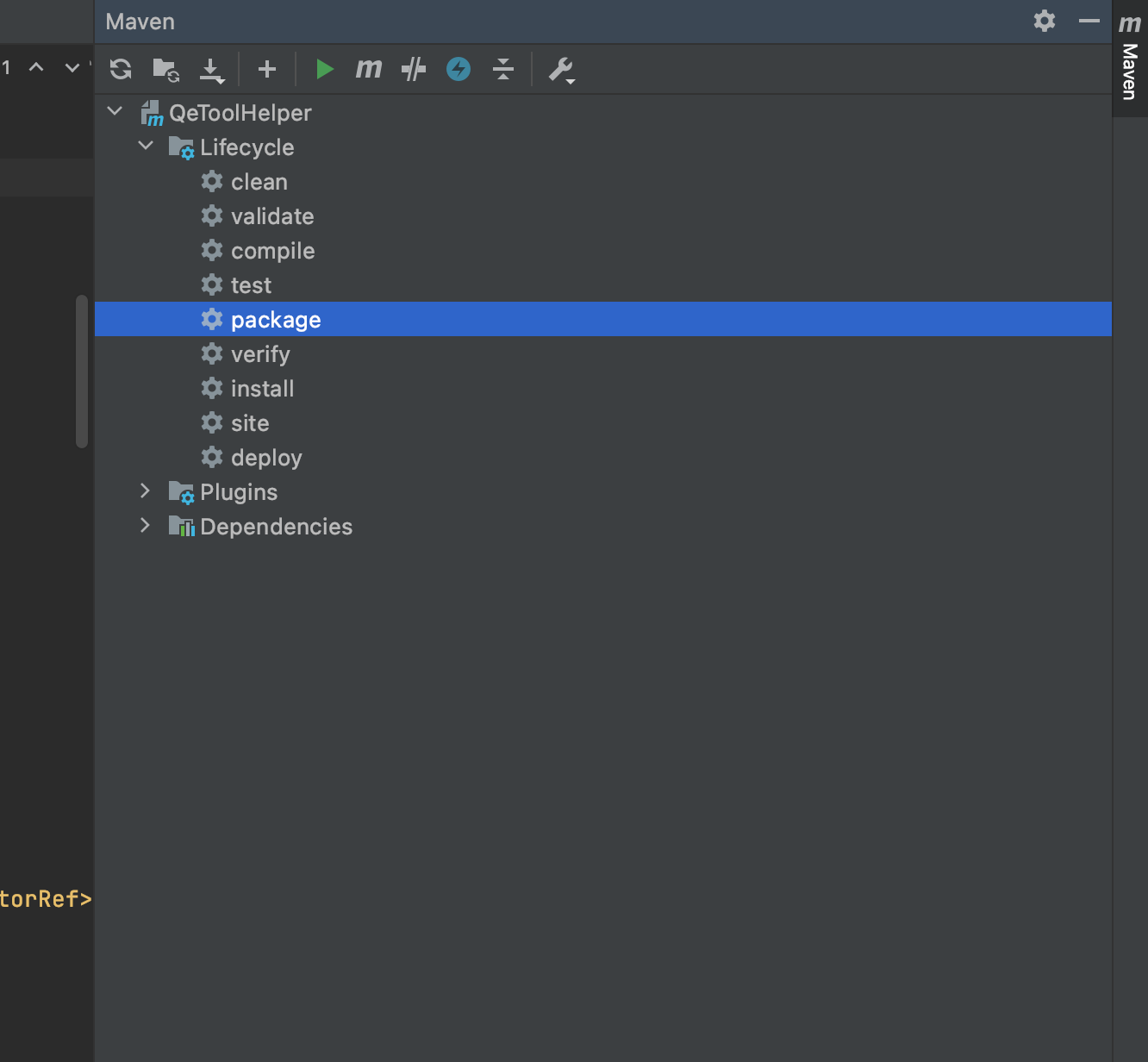This screenshot has height=1062, width=1148.
Task: Toggle skip tests mode lightning icon
Action: click(x=459, y=69)
